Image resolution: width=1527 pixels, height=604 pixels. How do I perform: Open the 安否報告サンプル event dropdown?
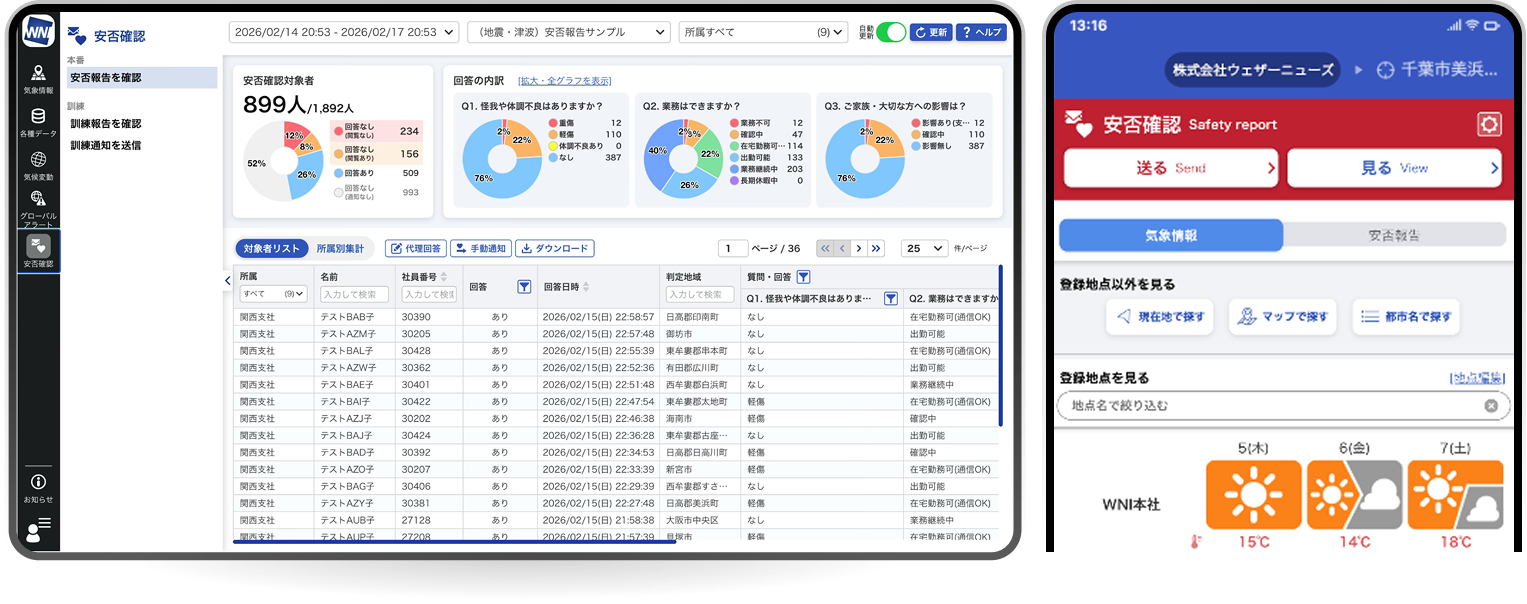click(x=568, y=32)
